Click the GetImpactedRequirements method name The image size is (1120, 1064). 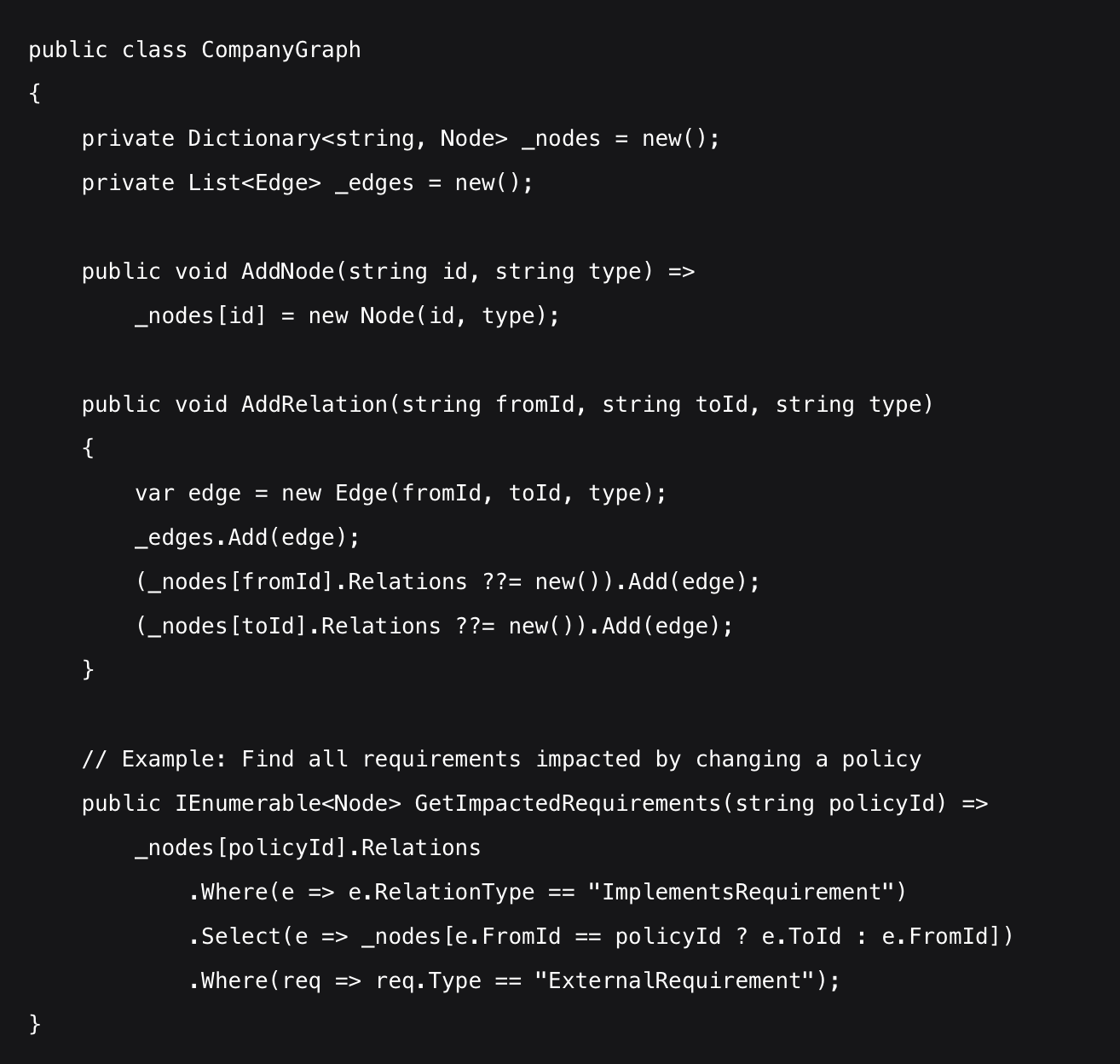pyautogui.click(x=568, y=804)
